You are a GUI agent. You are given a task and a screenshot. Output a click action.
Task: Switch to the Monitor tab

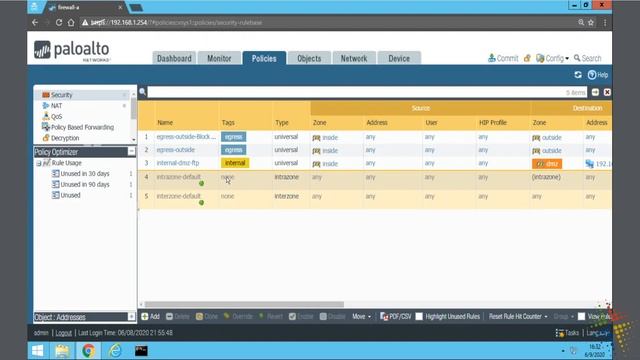pyautogui.click(x=219, y=58)
